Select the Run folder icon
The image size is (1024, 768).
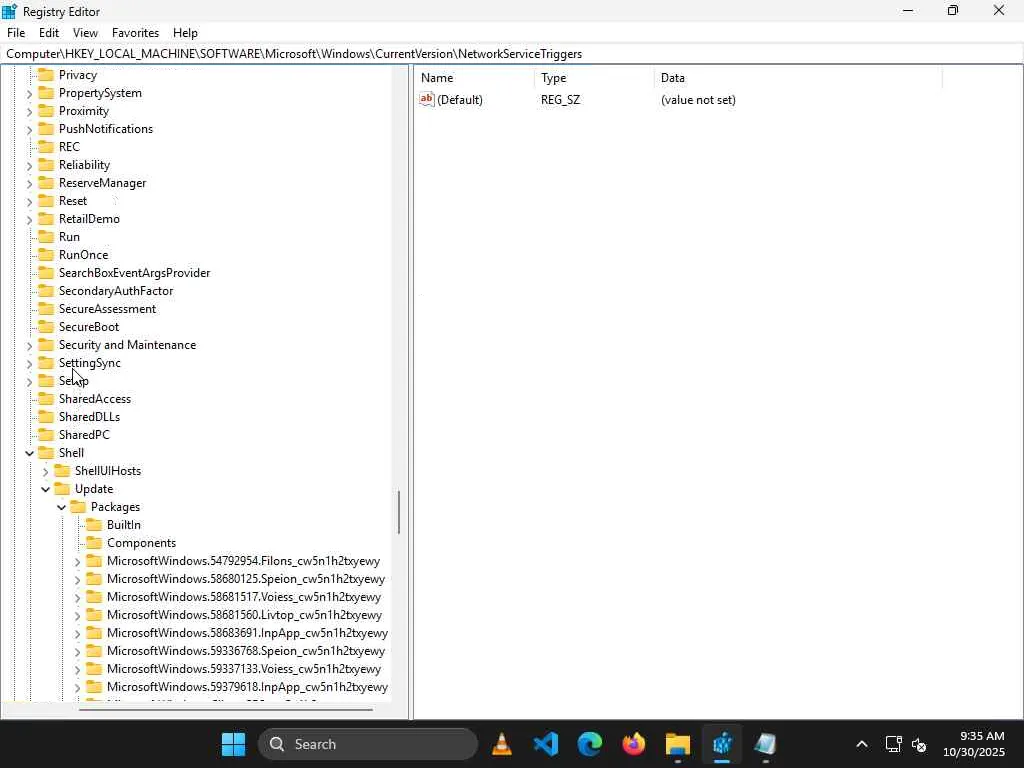(46, 236)
